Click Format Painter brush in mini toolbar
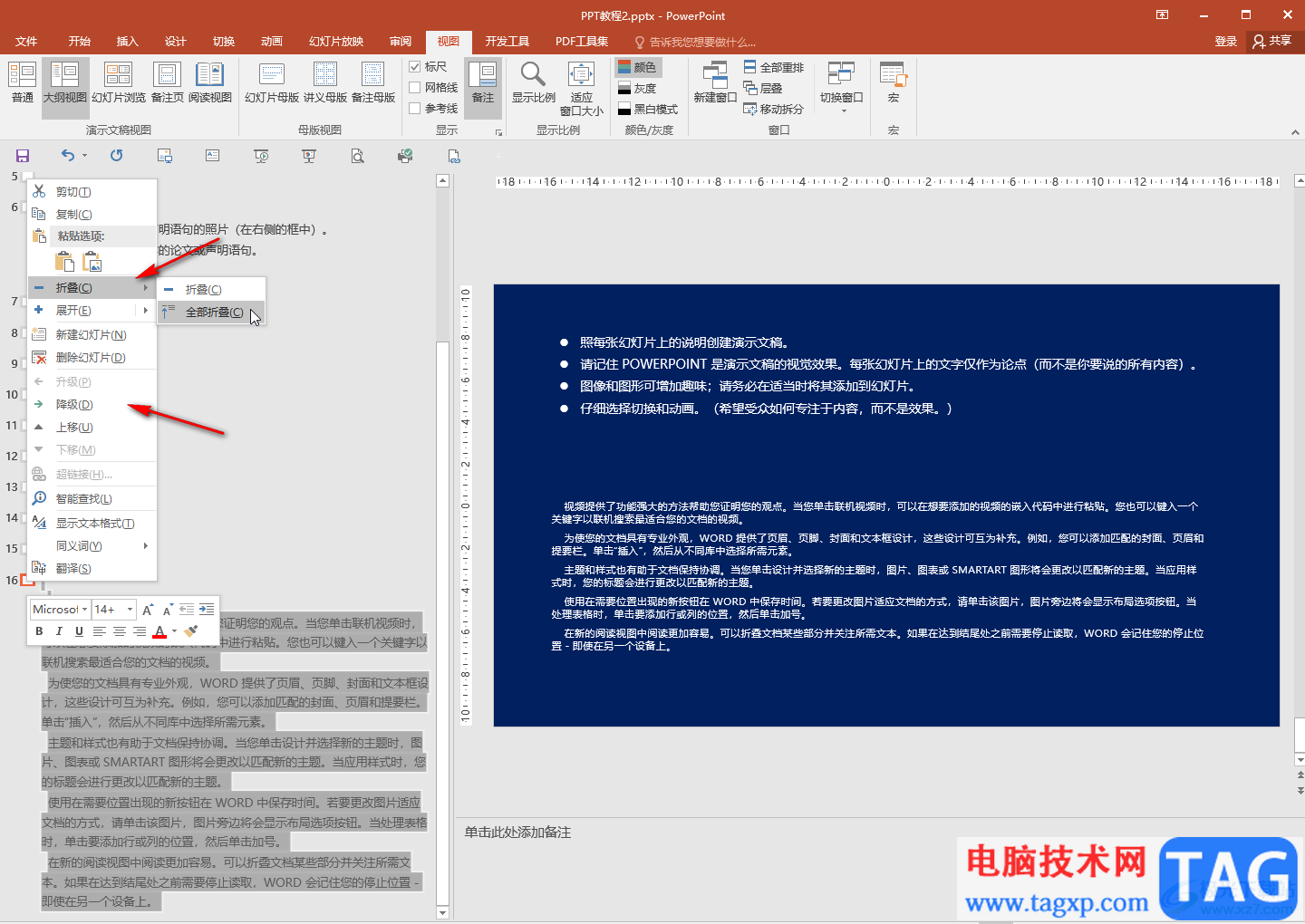 190,631
